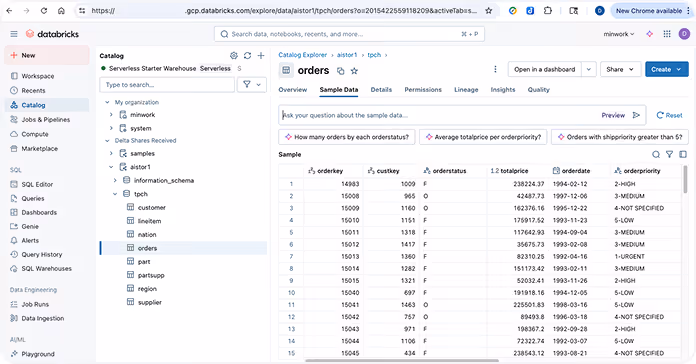Switch to the Quality tab
This screenshot has height=364, width=696.
[x=538, y=90]
